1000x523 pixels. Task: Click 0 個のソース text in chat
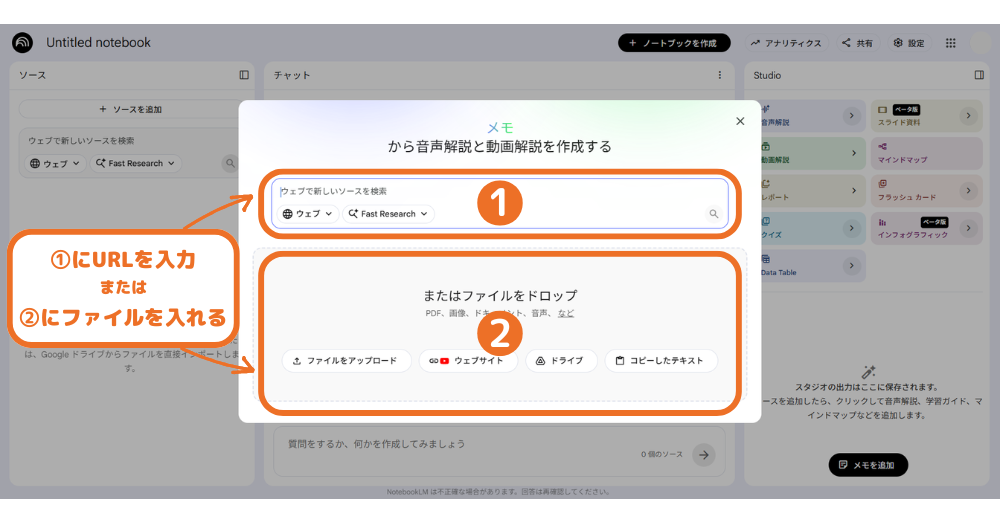point(662,455)
